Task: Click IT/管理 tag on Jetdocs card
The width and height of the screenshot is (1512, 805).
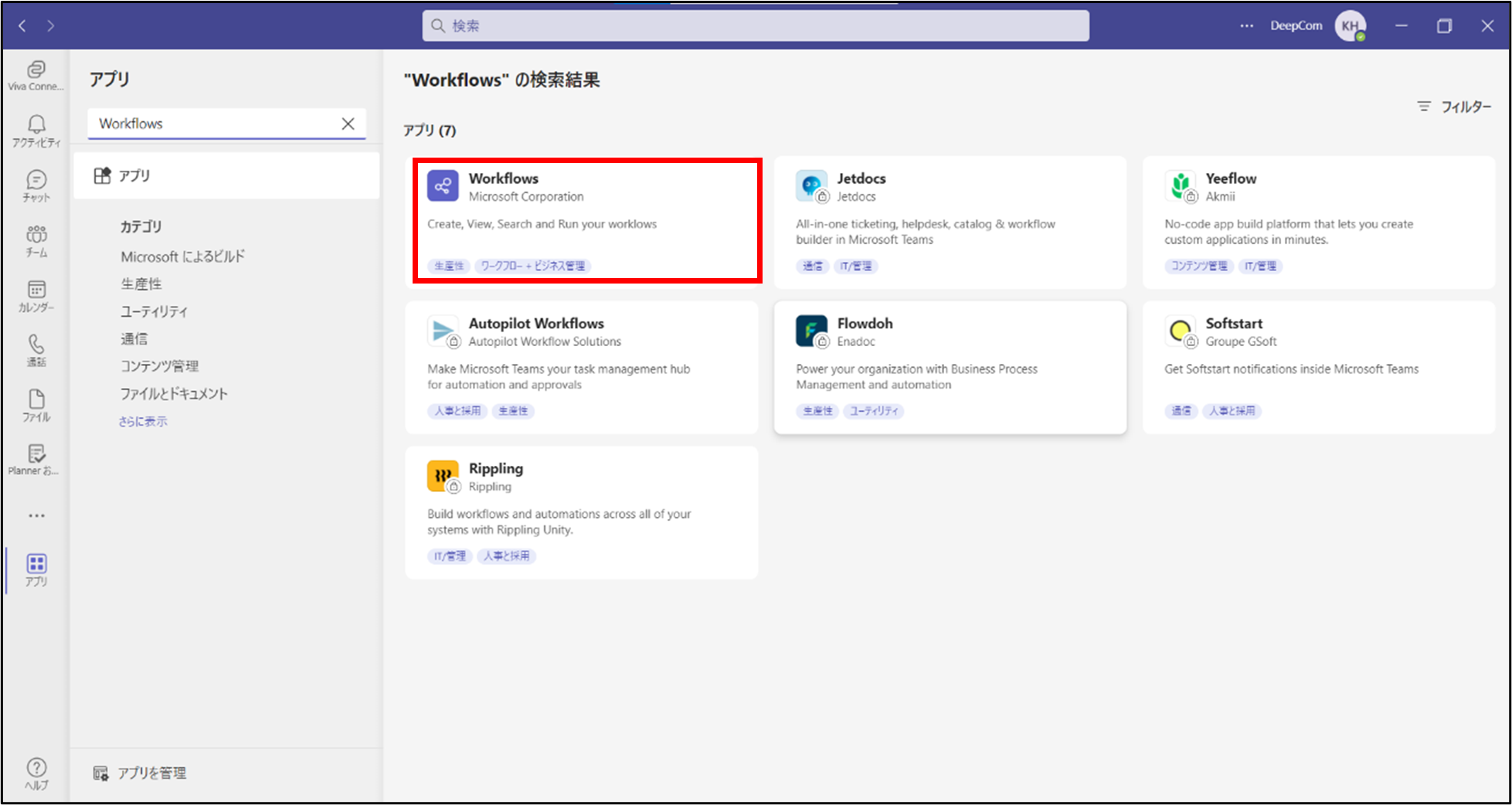Action: click(856, 266)
